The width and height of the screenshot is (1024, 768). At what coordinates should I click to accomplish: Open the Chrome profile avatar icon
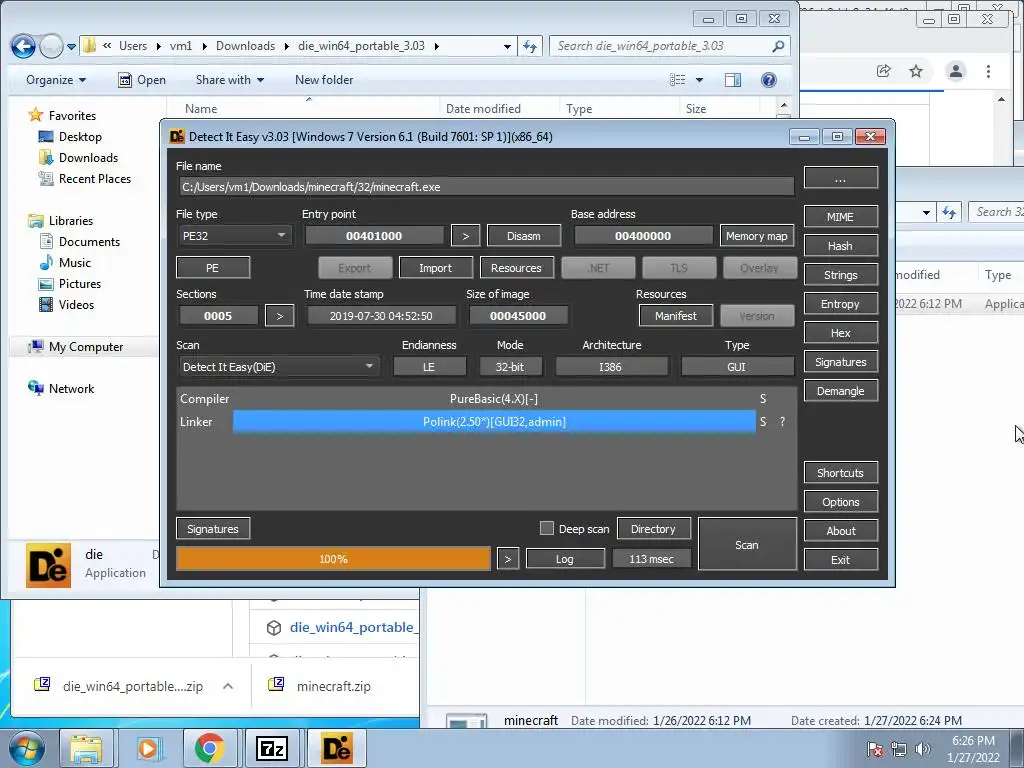click(956, 71)
